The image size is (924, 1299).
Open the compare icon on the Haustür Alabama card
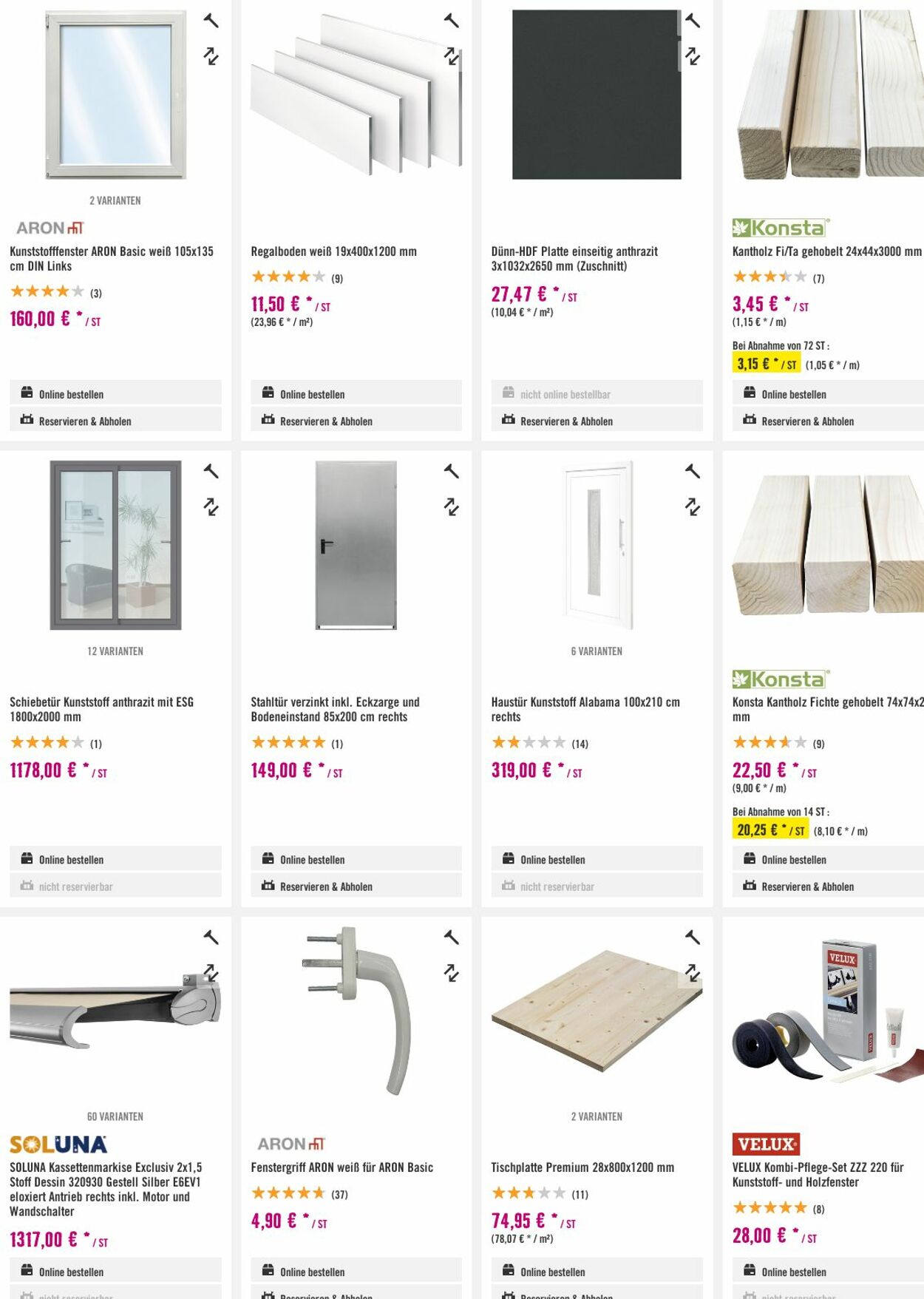pyautogui.click(x=692, y=469)
